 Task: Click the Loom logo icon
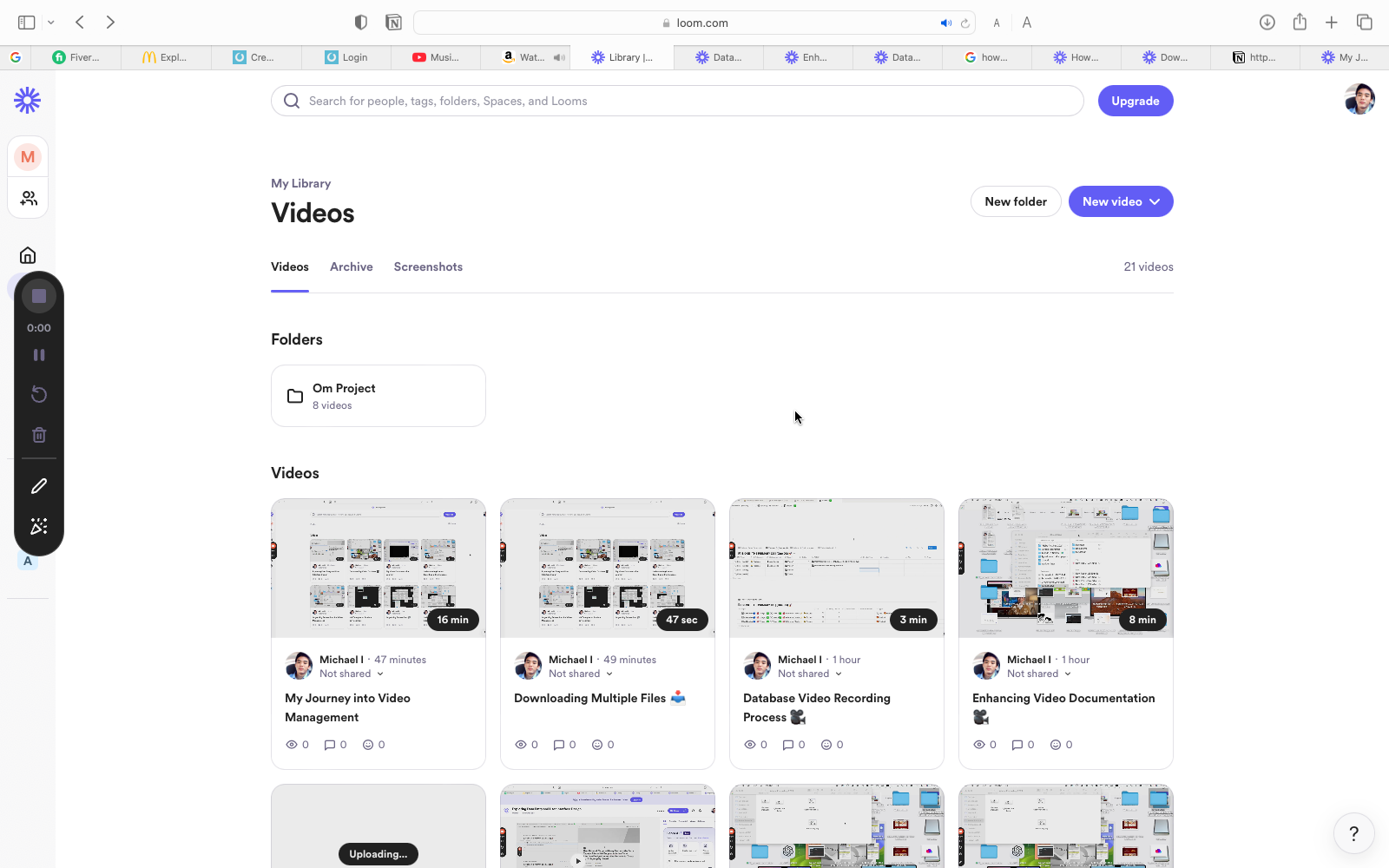point(28,101)
